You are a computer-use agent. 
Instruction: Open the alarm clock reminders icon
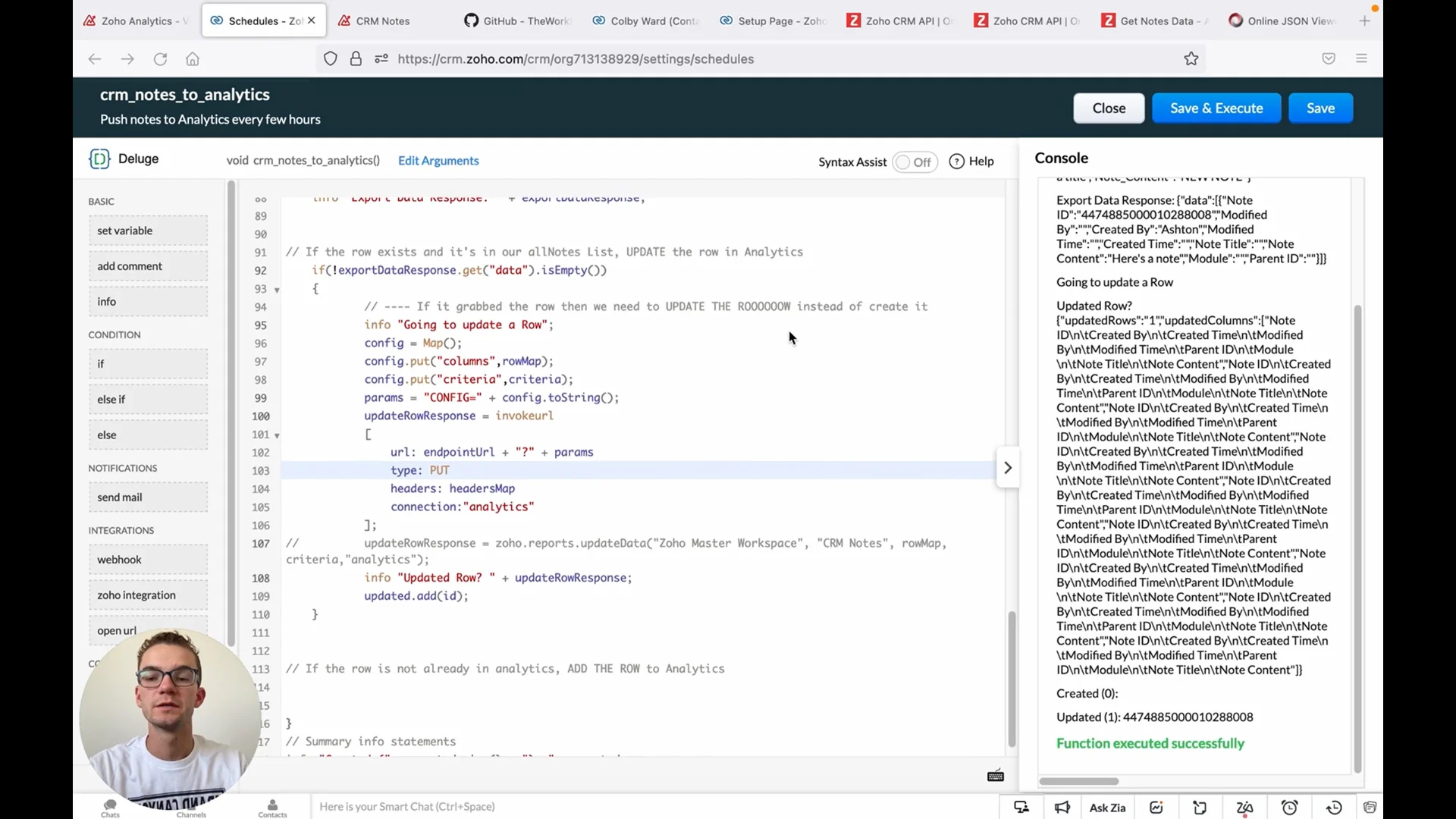1289,808
